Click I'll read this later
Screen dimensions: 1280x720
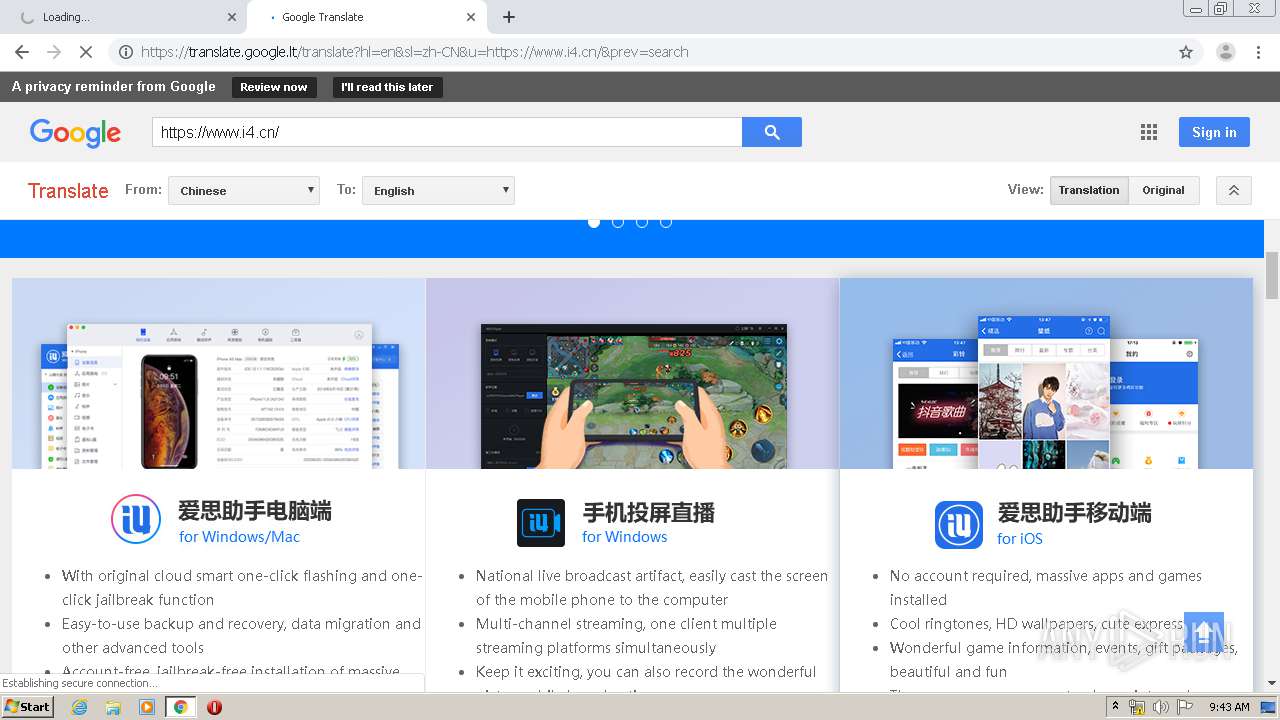click(x=387, y=87)
